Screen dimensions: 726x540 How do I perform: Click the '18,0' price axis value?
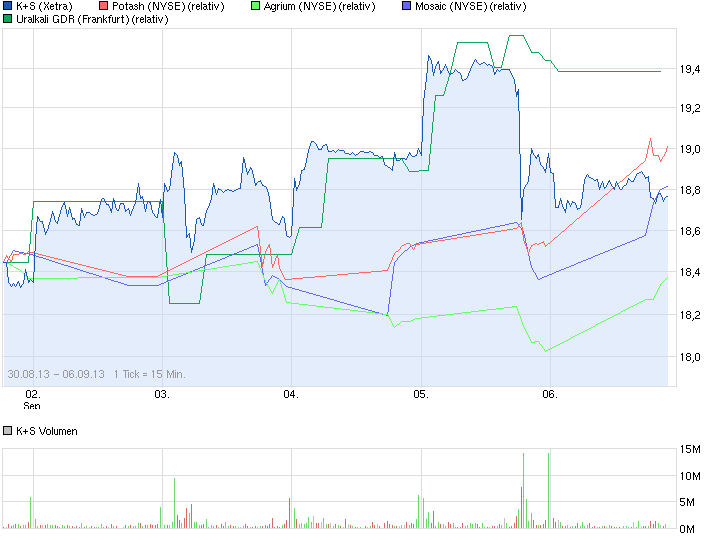[x=690, y=357]
